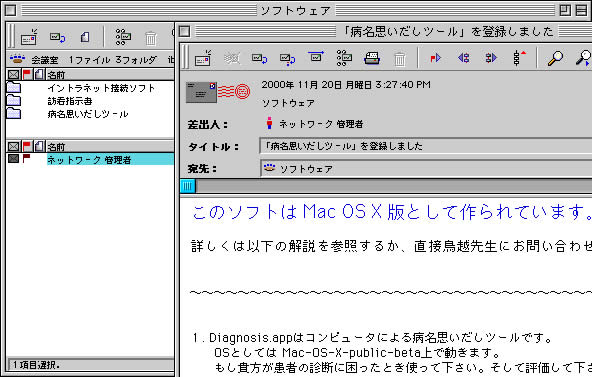The image size is (592, 377).
Task: Click the 会議室 conference icon in summary bar
Action: pos(17,59)
